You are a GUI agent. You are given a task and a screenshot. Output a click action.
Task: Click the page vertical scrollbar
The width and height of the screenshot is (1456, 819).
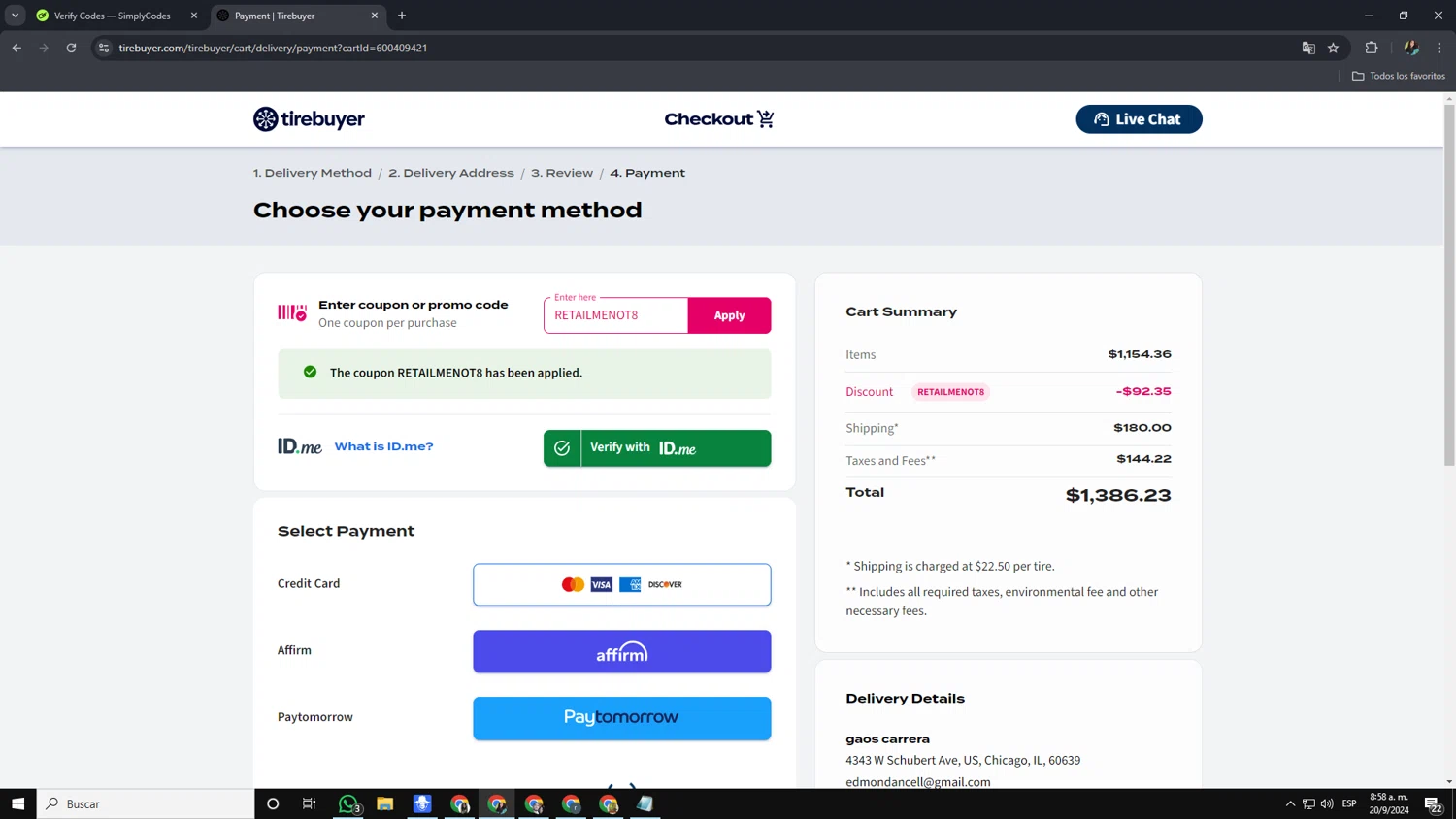pos(1449,284)
